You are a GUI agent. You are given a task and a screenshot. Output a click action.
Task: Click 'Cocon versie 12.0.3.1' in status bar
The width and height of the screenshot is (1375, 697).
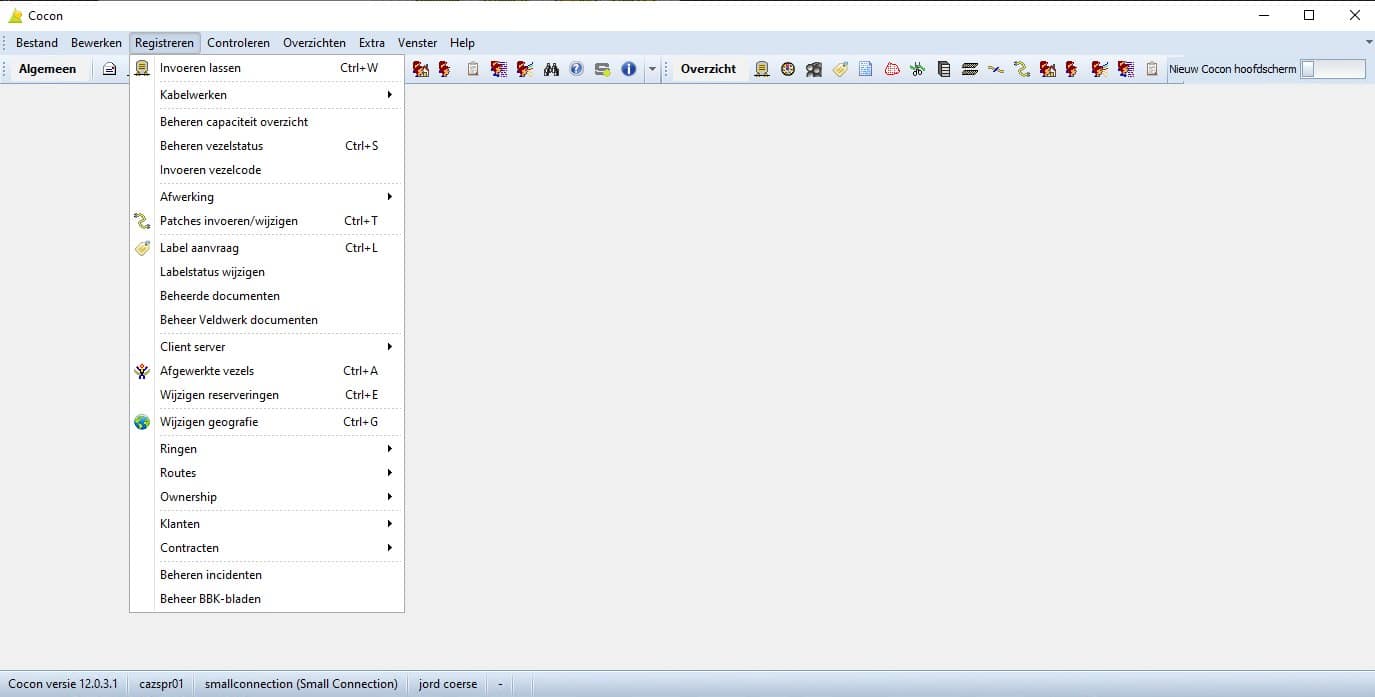63,684
